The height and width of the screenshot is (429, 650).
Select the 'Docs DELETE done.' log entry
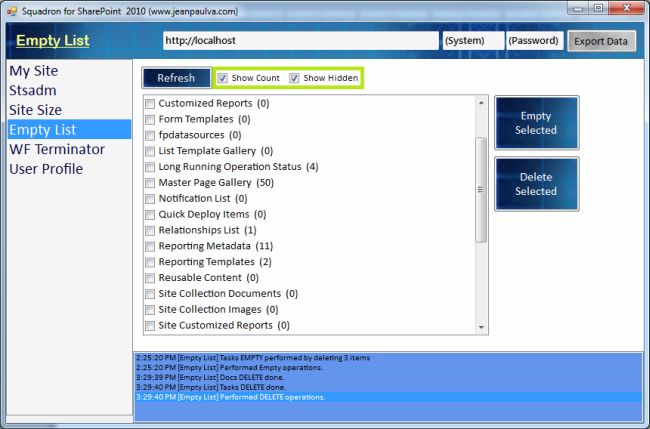click(x=388, y=378)
